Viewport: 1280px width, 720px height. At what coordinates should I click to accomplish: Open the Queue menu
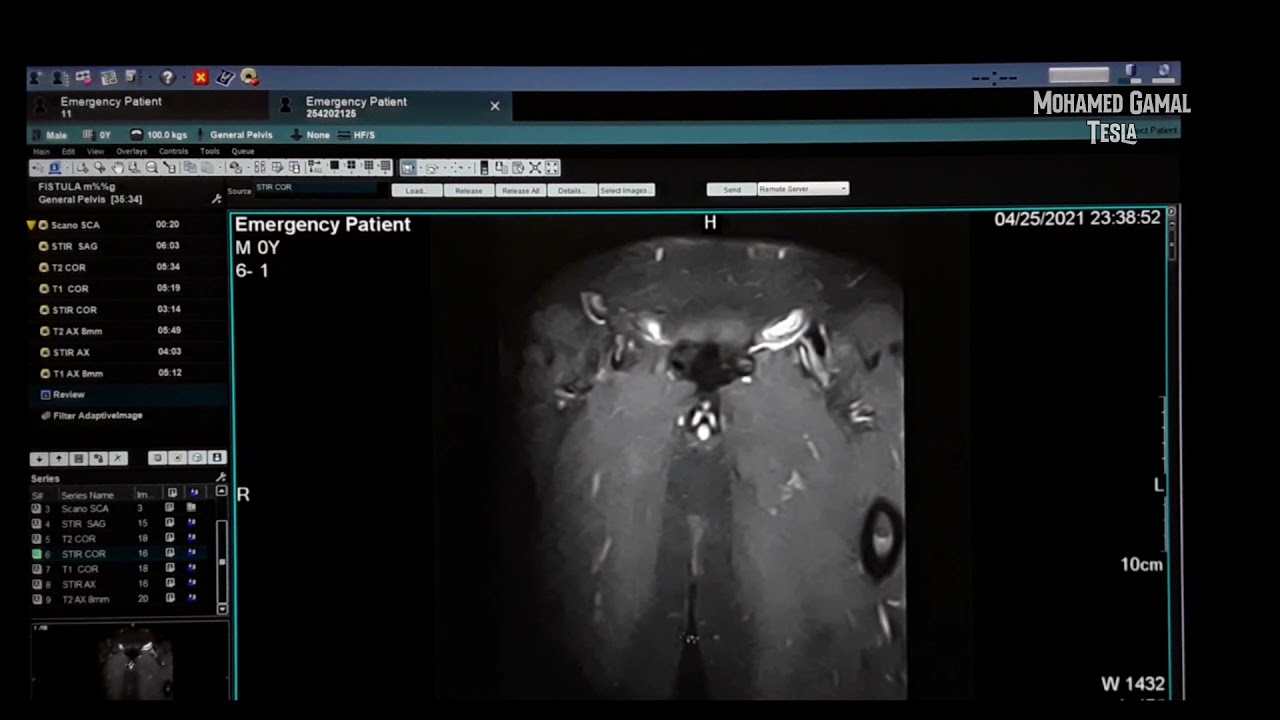click(243, 151)
